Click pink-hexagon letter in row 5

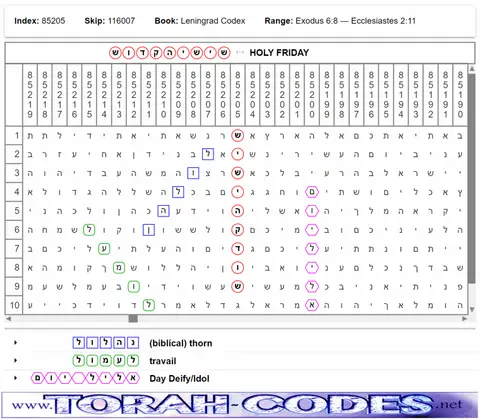pyautogui.click(x=312, y=211)
